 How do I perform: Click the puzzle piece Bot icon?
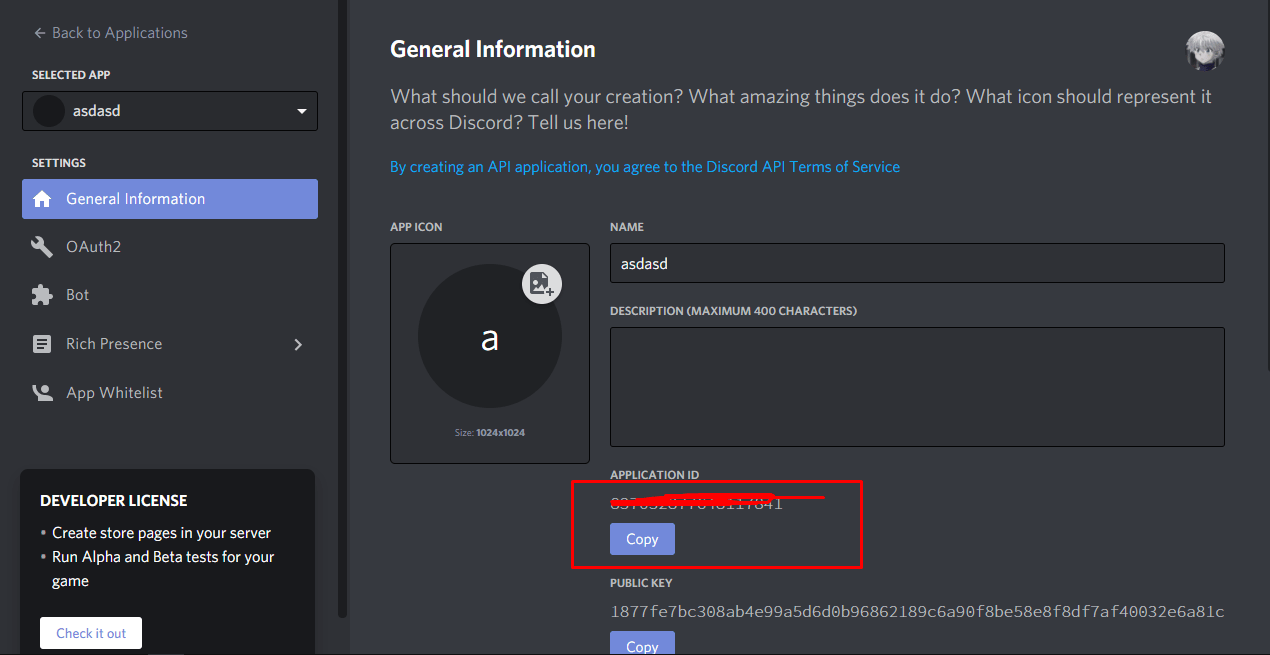point(42,295)
